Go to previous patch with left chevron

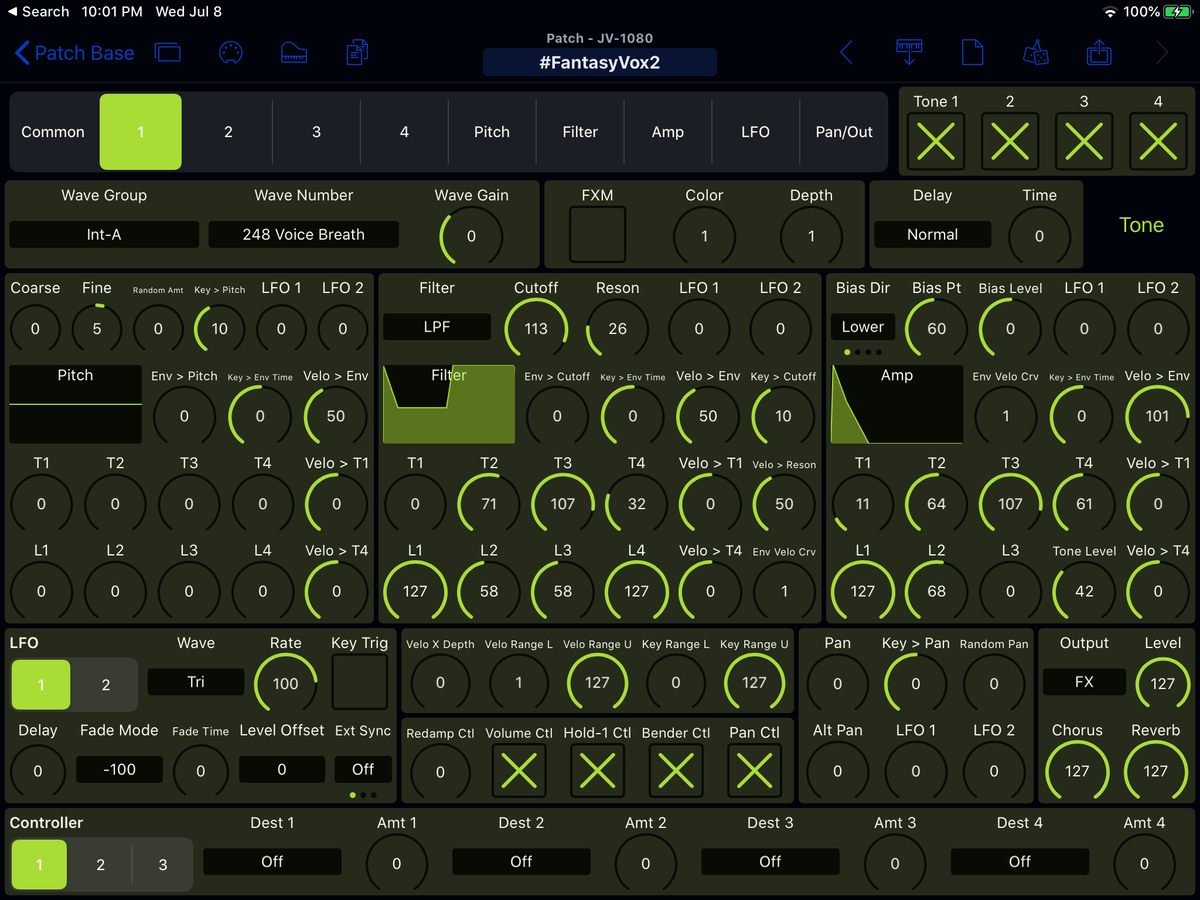(x=846, y=53)
